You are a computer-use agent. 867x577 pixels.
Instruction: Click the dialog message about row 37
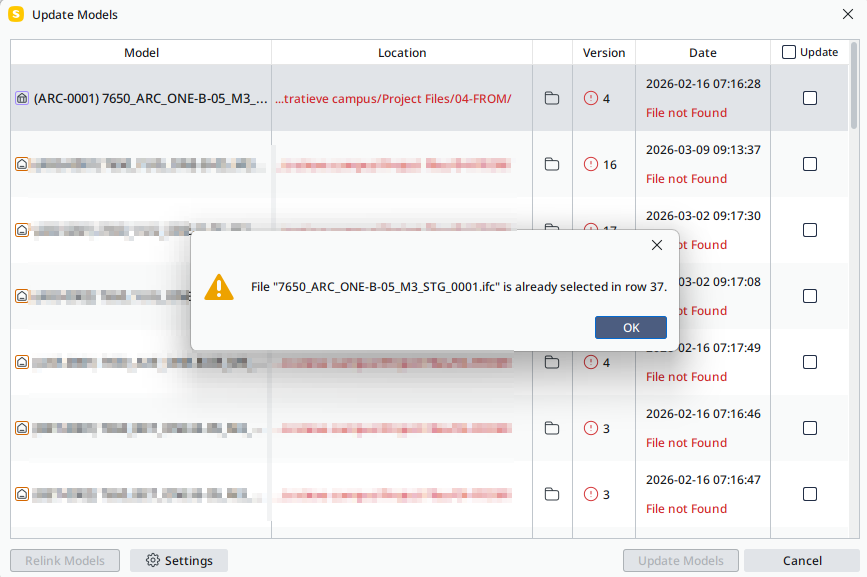[459, 287]
